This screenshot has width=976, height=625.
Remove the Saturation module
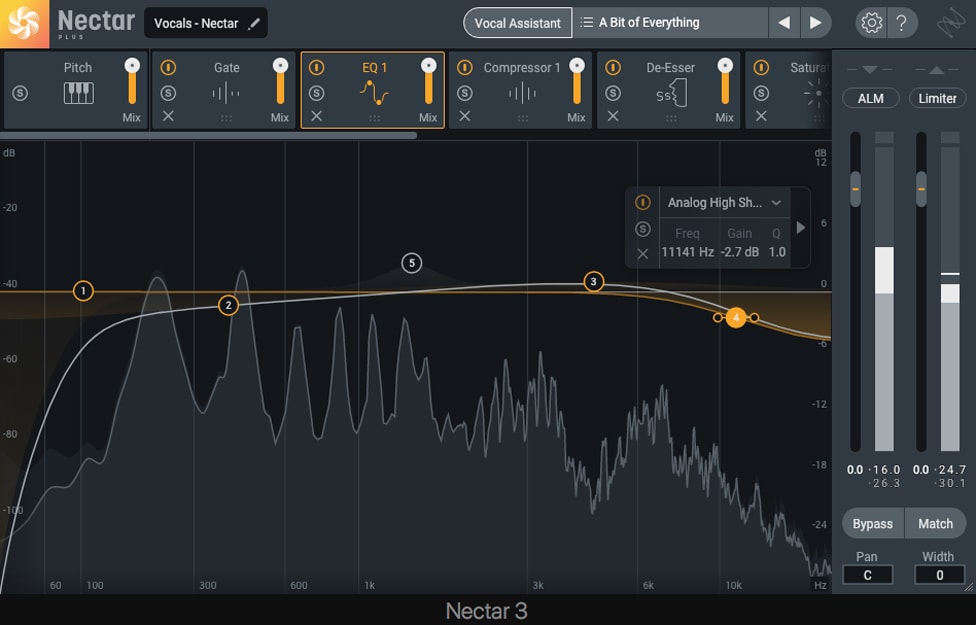click(x=761, y=116)
